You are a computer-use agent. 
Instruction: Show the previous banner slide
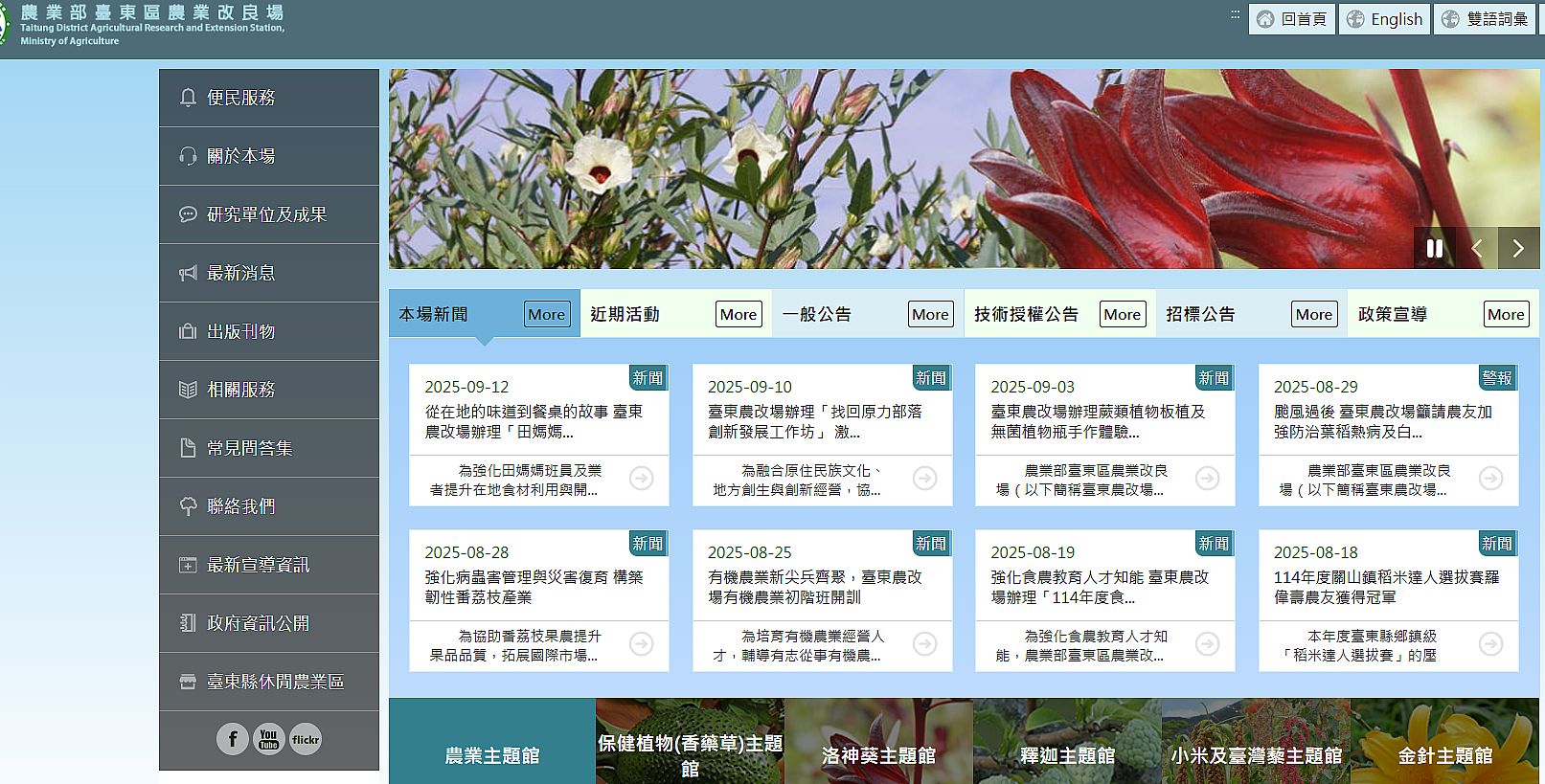(x=1477, y=248)
